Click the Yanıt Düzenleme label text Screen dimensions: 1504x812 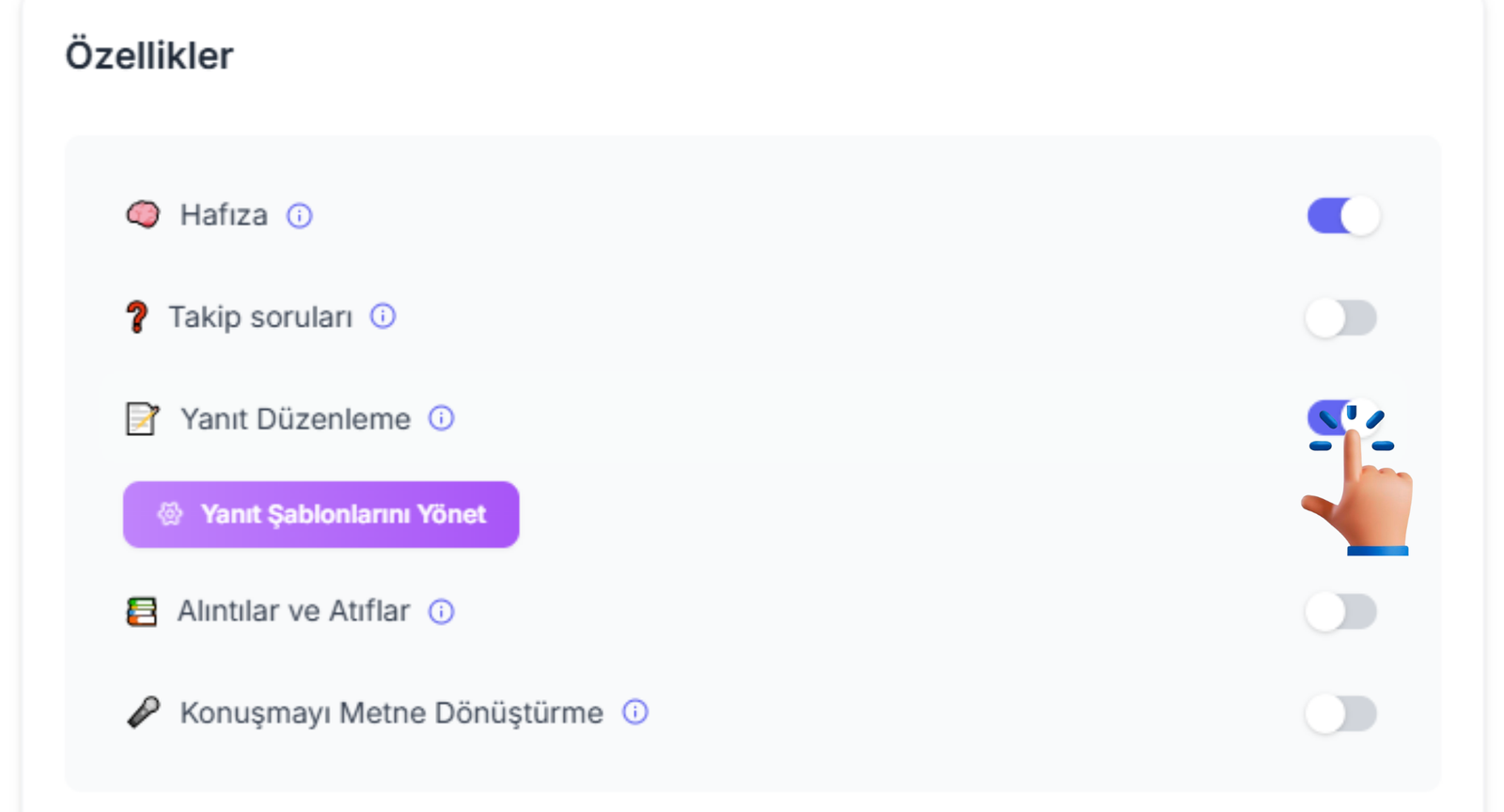click(295, 419)
